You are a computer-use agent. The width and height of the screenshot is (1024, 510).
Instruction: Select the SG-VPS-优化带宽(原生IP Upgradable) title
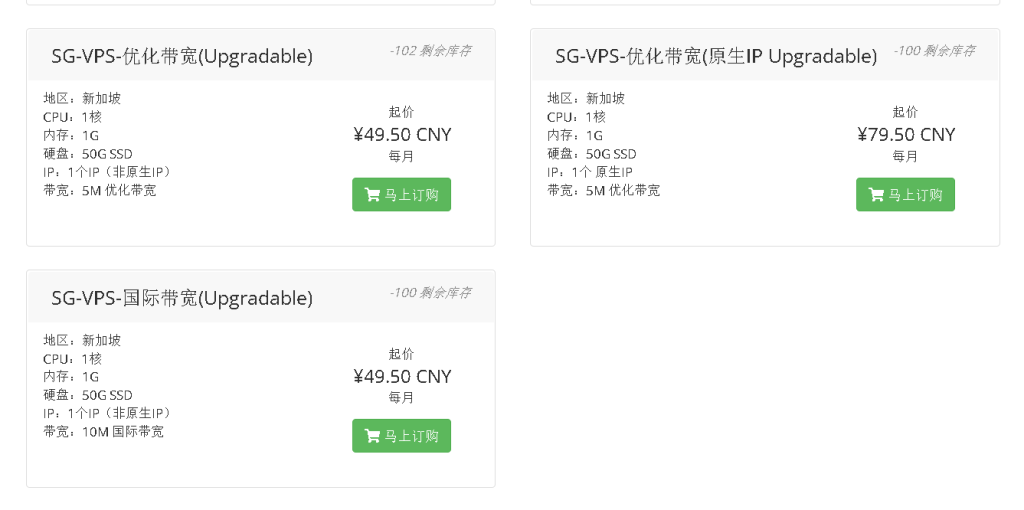[716, 57]
